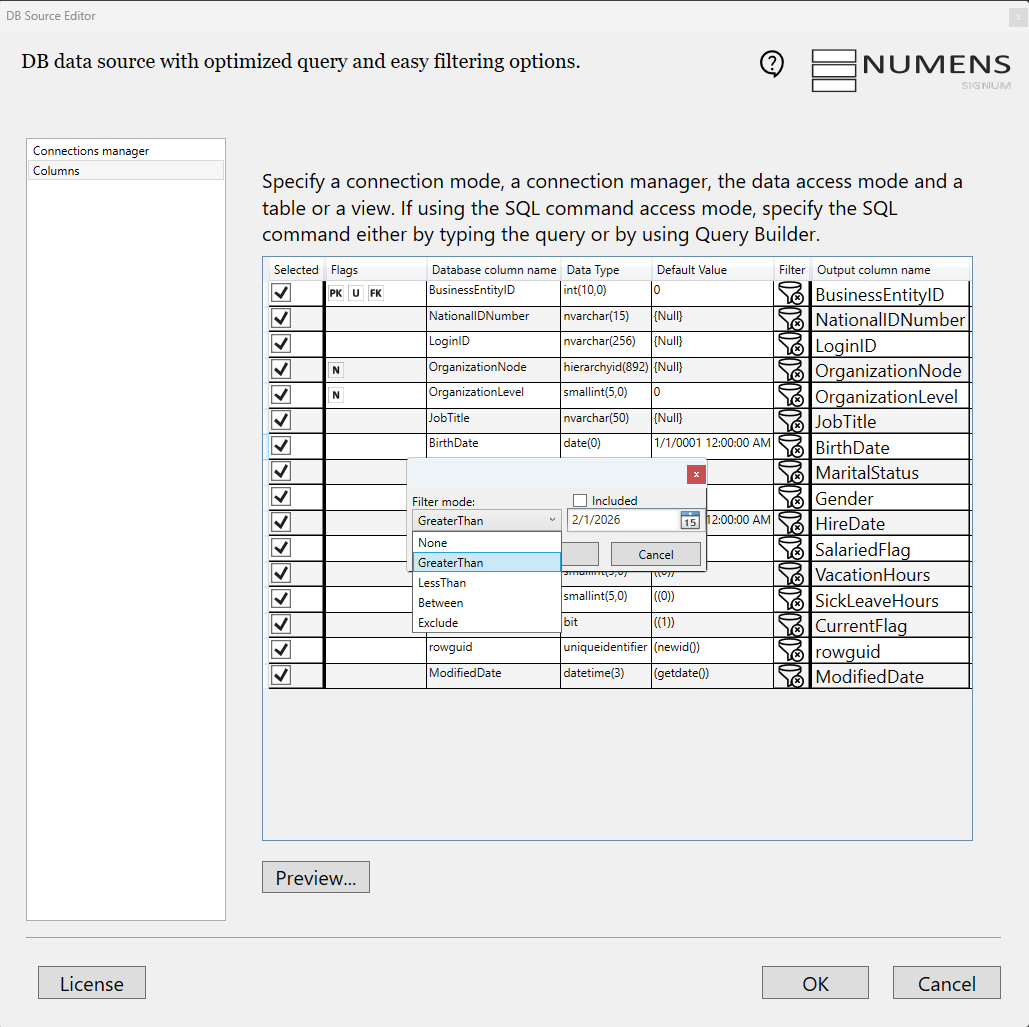1029x1027 pixels.
Task: Click the filter icon for BusinessEntityID row
Action: click(x=791, y=293)
